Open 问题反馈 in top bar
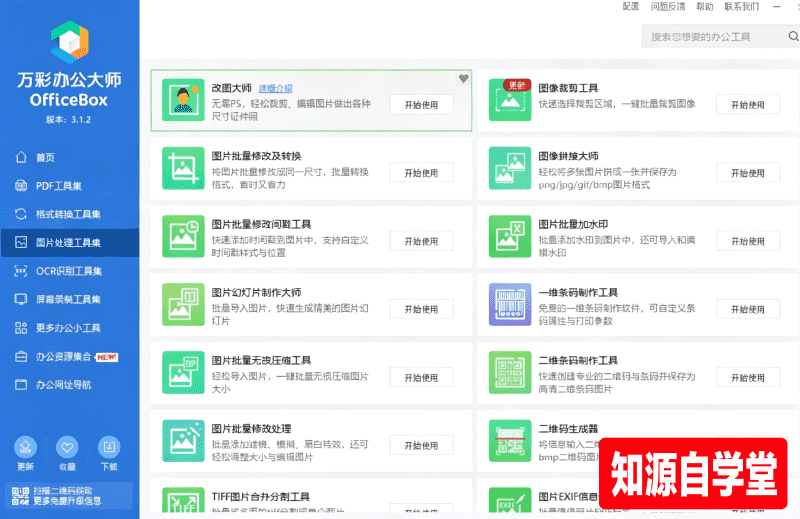The width and height of the screenshot is (800, 519). tap(668, 7)
